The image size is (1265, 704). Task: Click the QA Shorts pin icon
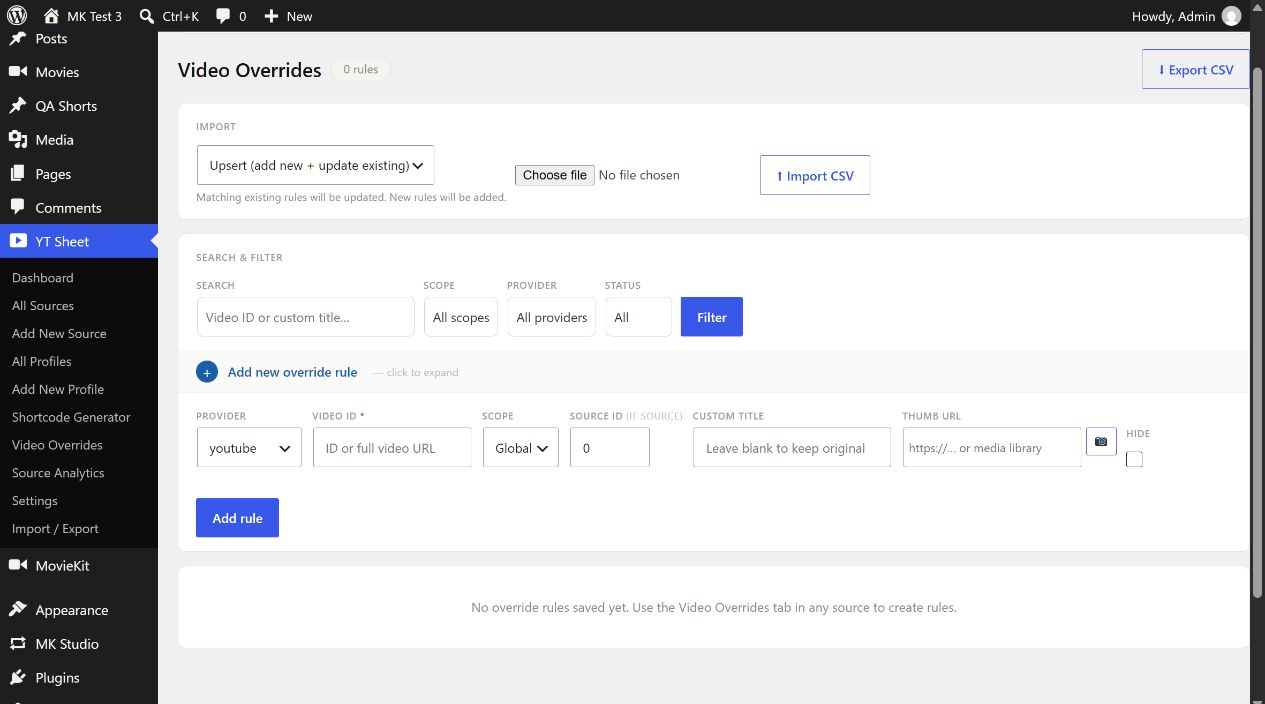(17, 106)
